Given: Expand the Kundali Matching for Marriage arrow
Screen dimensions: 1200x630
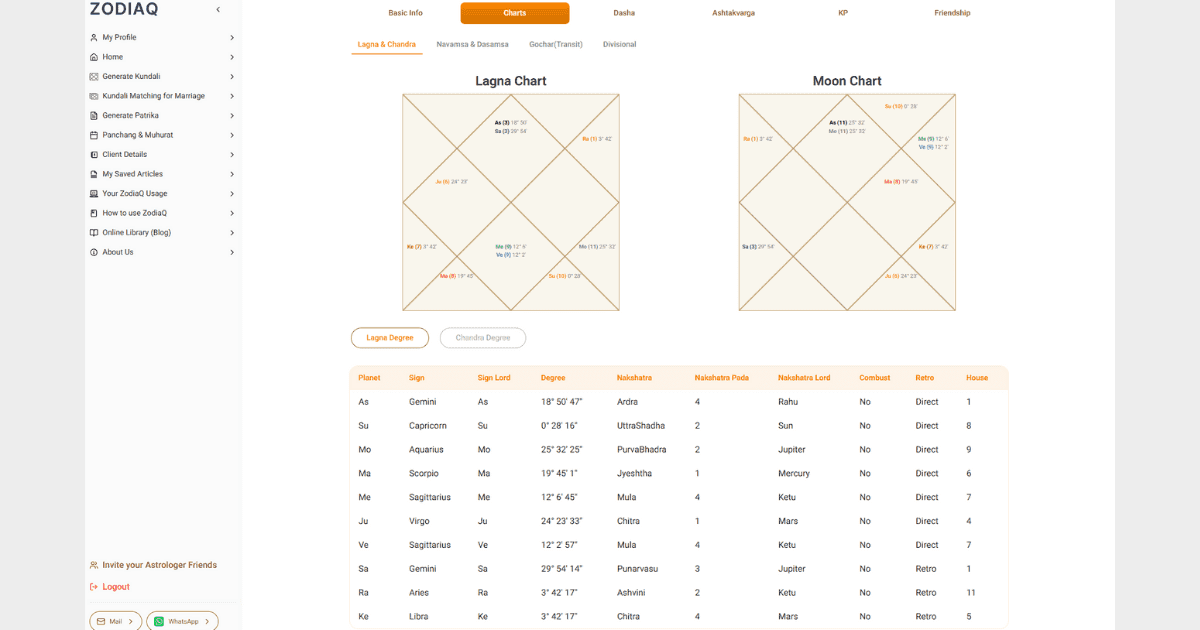Looking at the screenshot, I should click(232, 96).
